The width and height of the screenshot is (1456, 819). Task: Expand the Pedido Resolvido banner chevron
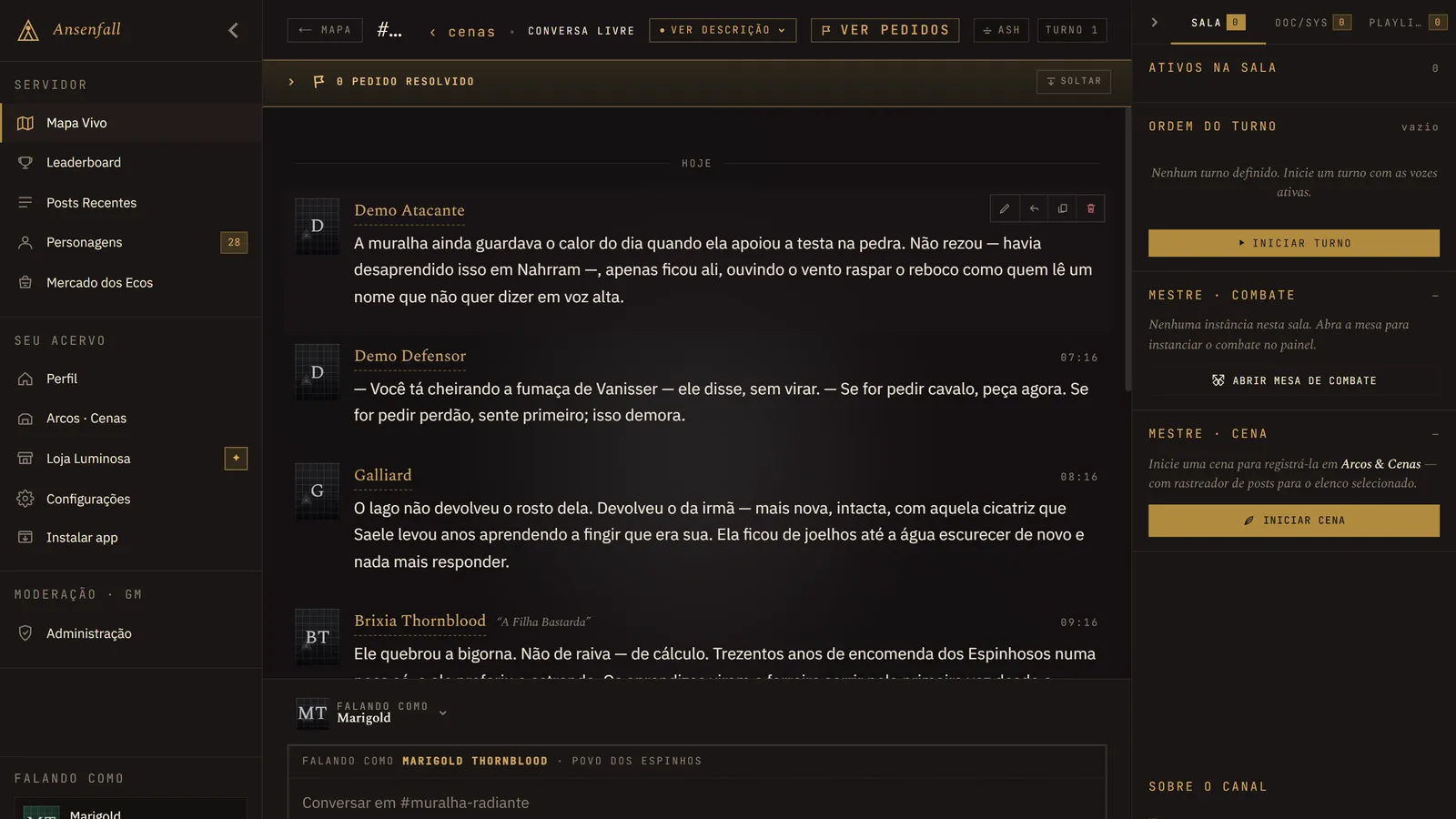(291, 82)
